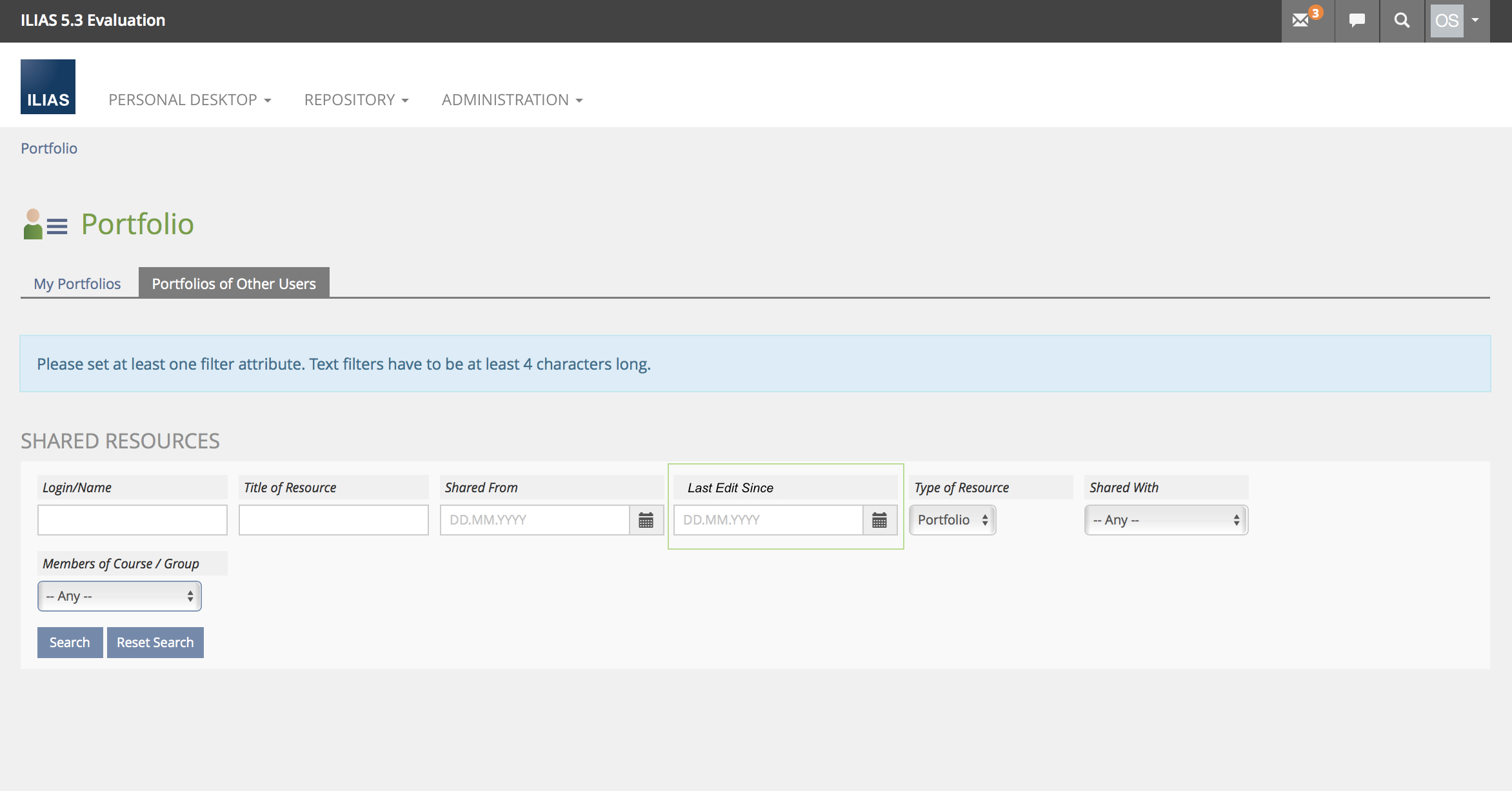Image resolution: width=1512 pixels, height=791 pixels.
Task: Open the Shared With dropdown
Action: tap(1166, 520)
